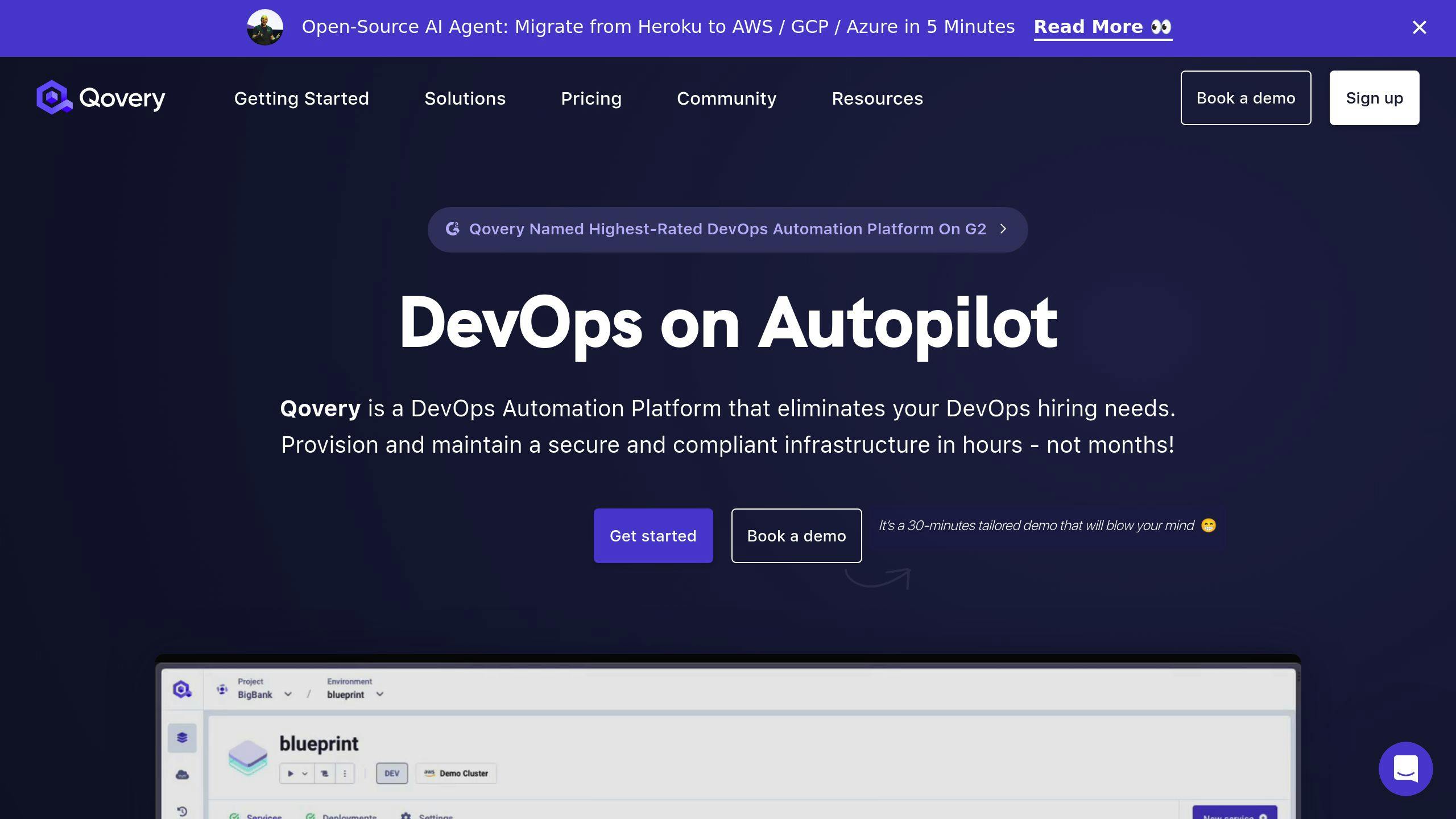Click the Get started button
The image size is (1456, 819).
653,536
